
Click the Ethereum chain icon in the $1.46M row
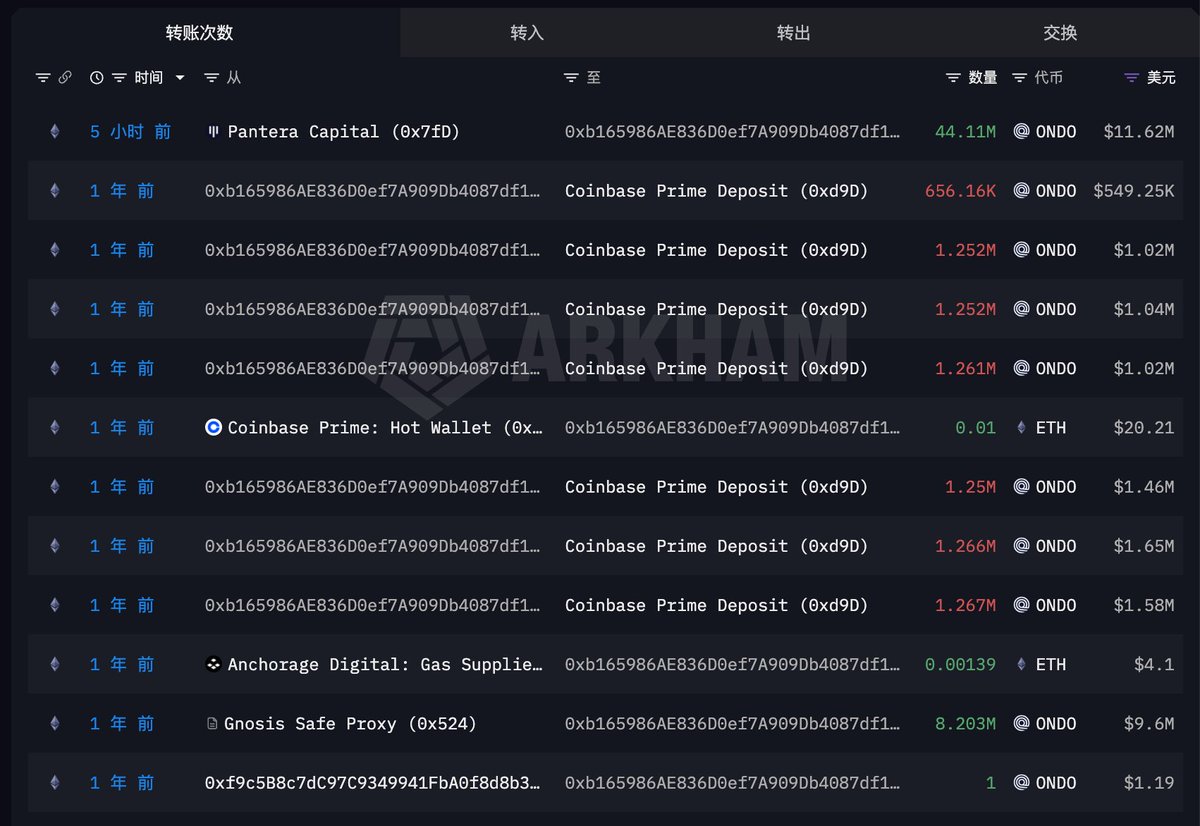tap(55, 486)
